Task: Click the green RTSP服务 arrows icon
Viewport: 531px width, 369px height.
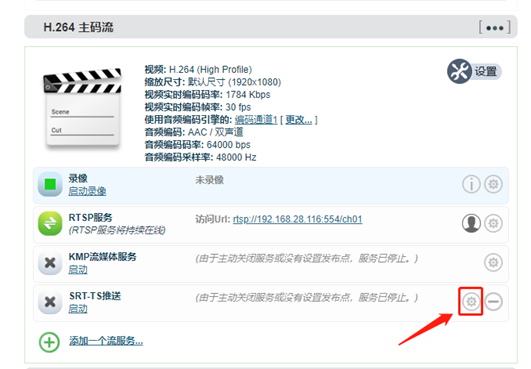Action: [x=50, y=223]
